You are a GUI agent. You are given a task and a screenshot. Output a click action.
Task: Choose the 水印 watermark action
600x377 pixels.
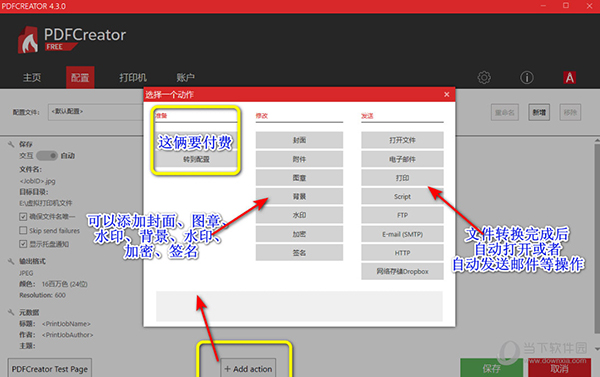299,215
